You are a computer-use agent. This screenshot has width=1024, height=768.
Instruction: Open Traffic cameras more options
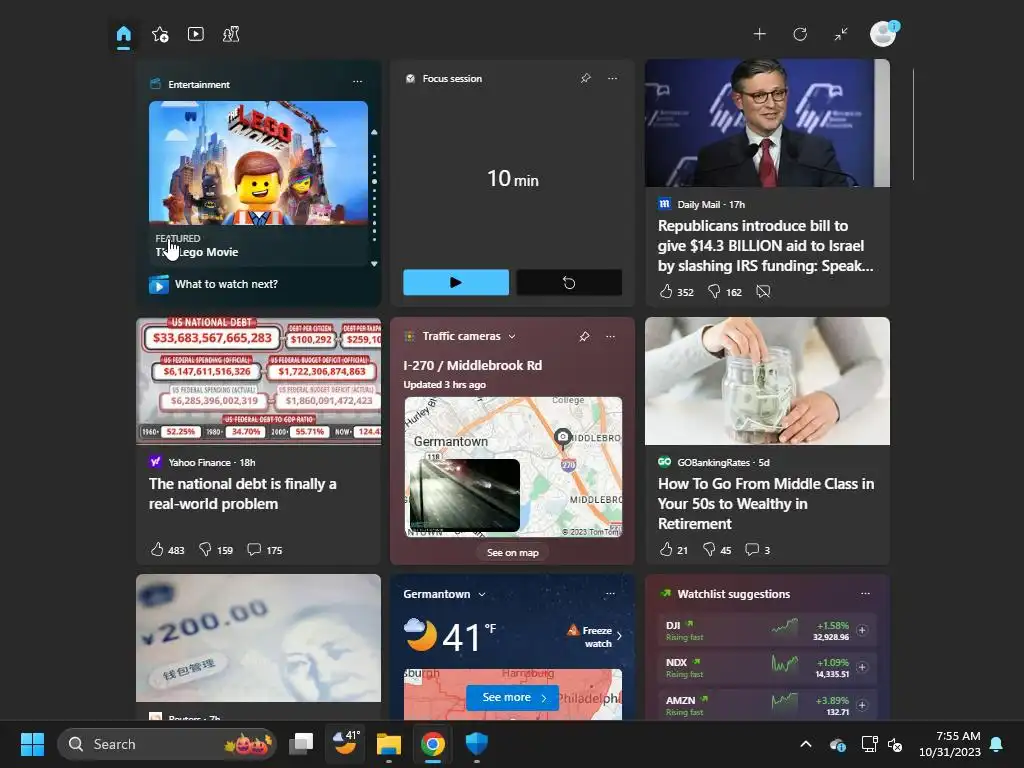pos(611,336)
